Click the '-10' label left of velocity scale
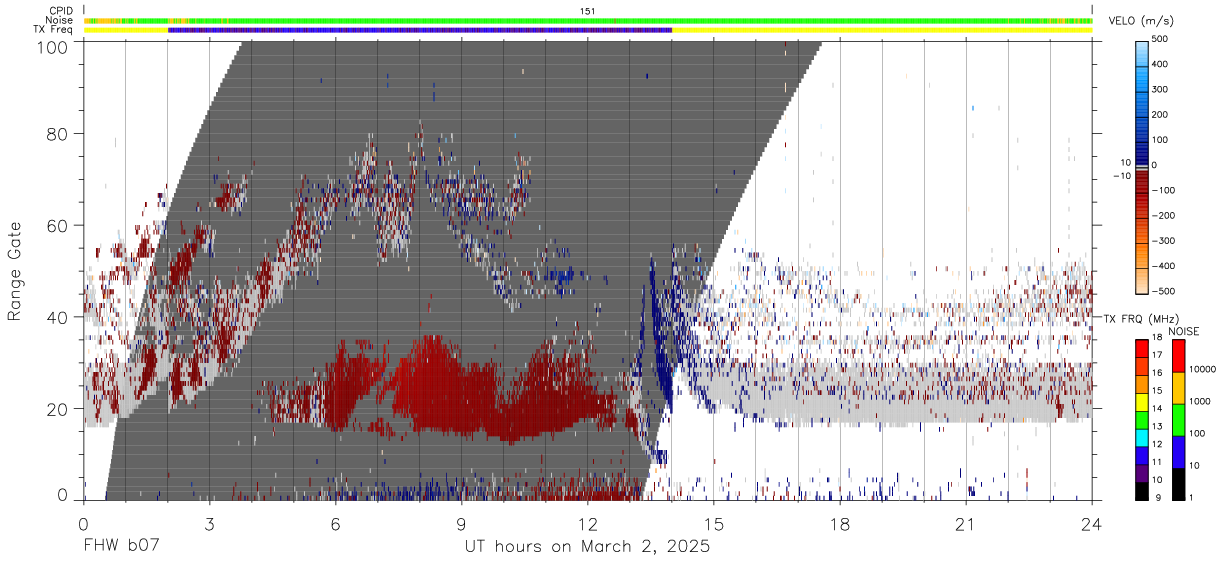Screen dimensions: 1228x567 [1123, 175]
